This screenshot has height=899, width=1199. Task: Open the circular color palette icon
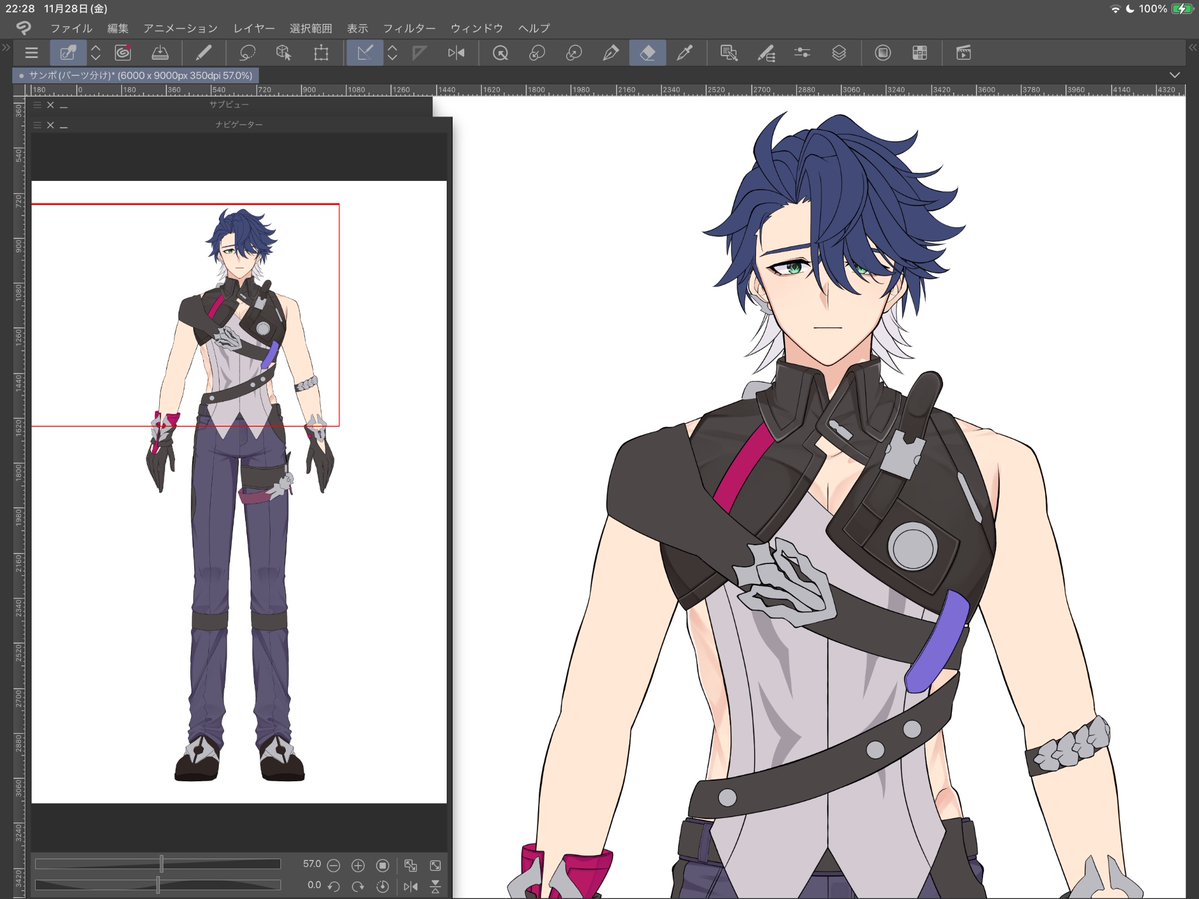click(x=882, y=53)
